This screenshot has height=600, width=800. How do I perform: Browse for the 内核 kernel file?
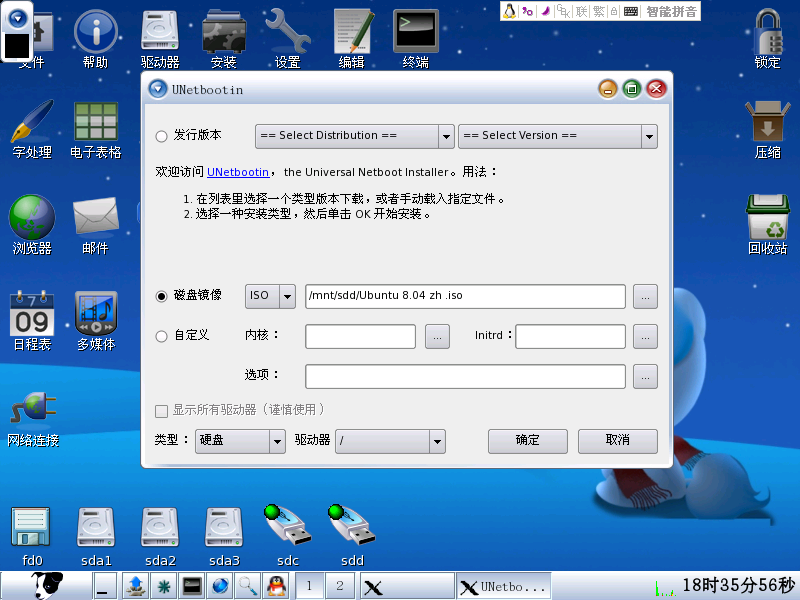pyautogui.click(x=437, y=336)
